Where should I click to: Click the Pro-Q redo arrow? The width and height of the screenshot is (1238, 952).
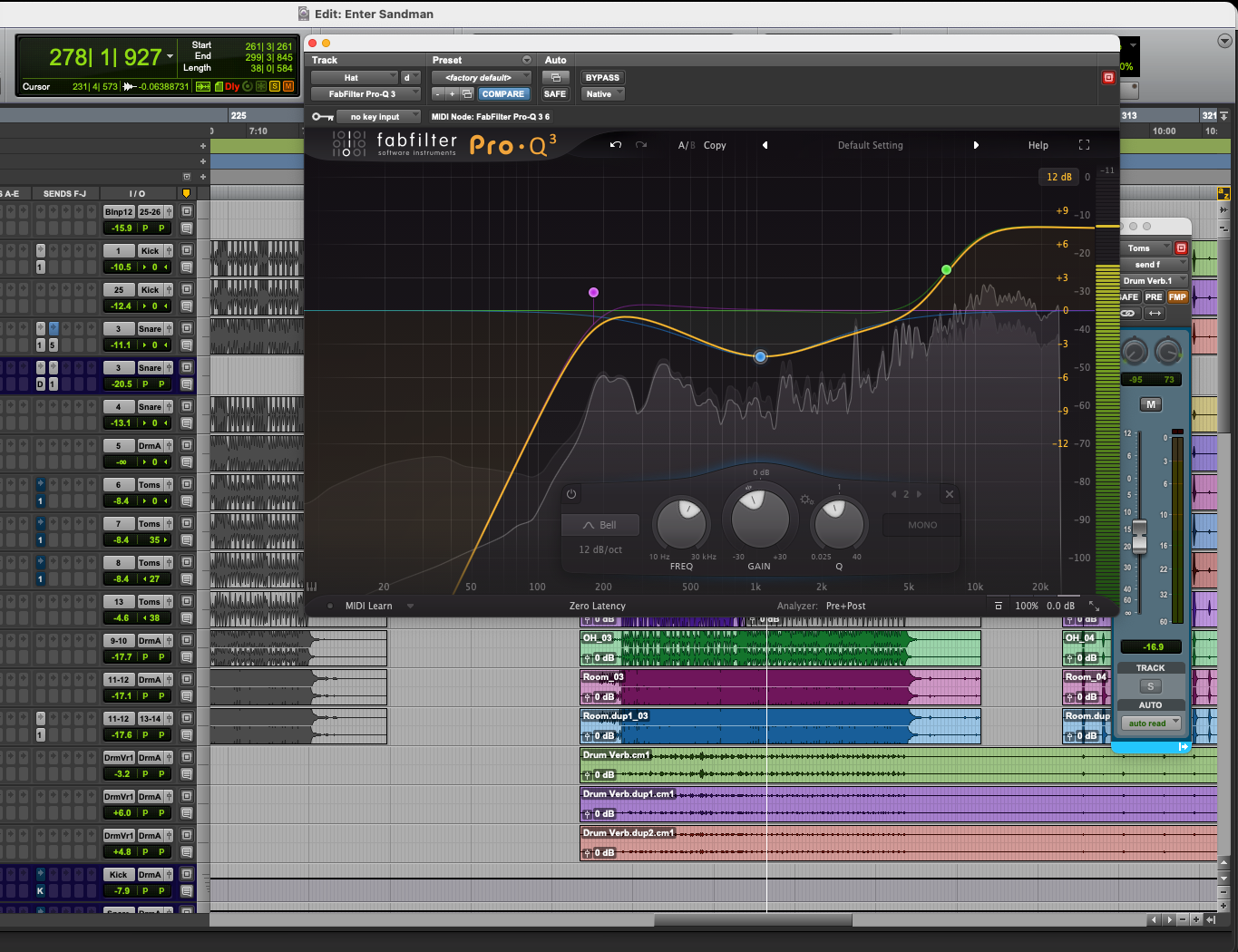point(641,145)
